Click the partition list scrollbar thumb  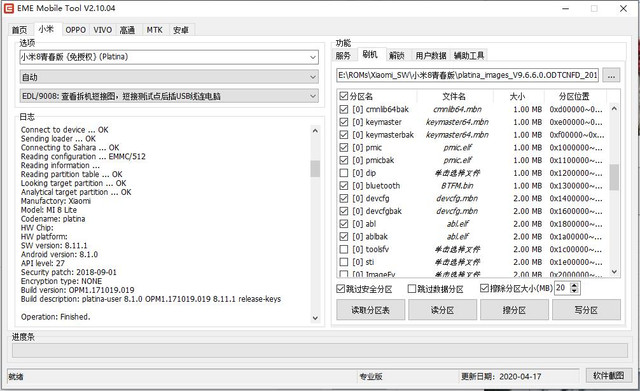pos(614,177)
